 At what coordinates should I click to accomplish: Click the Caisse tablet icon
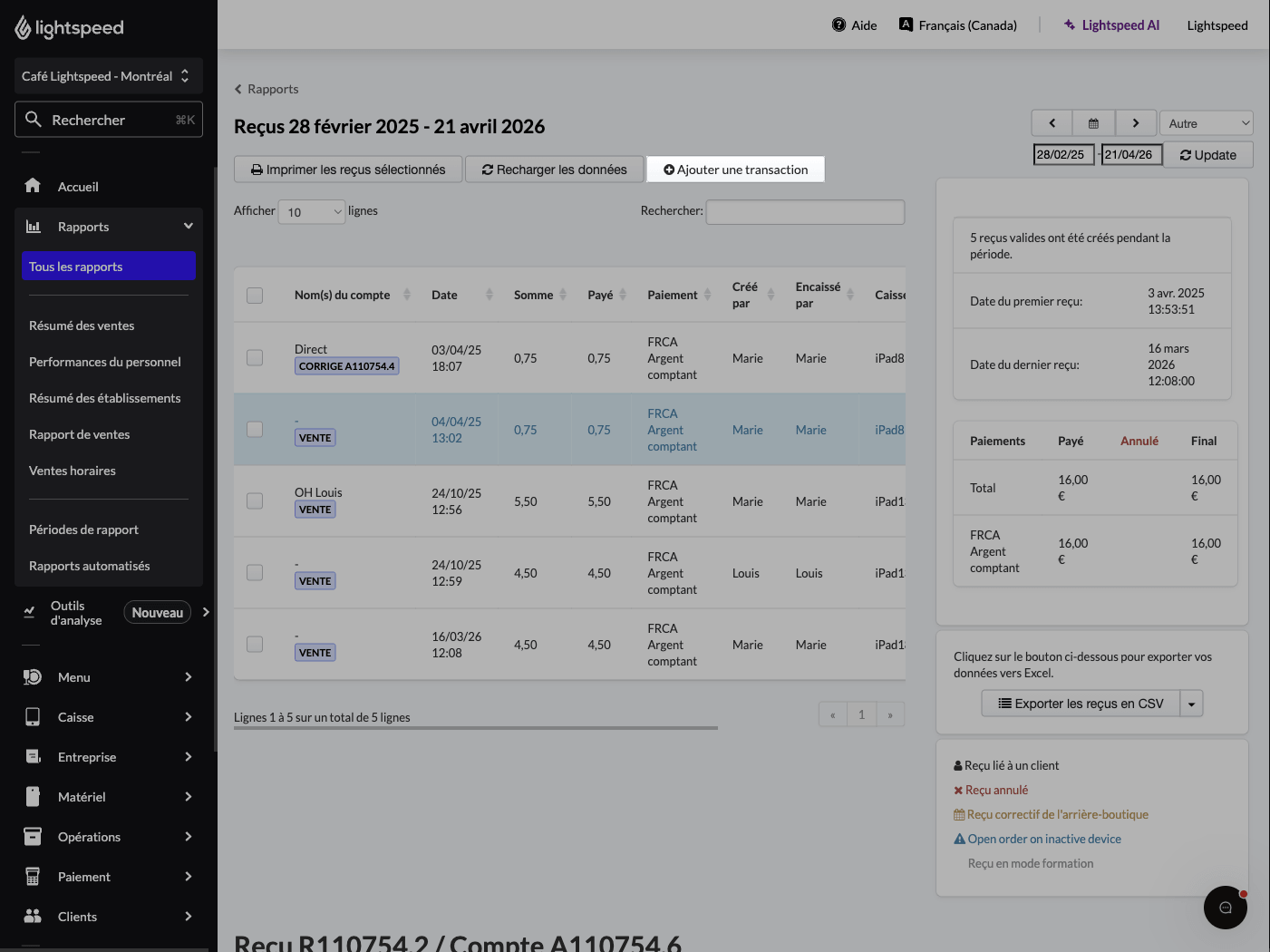[33, 717]
